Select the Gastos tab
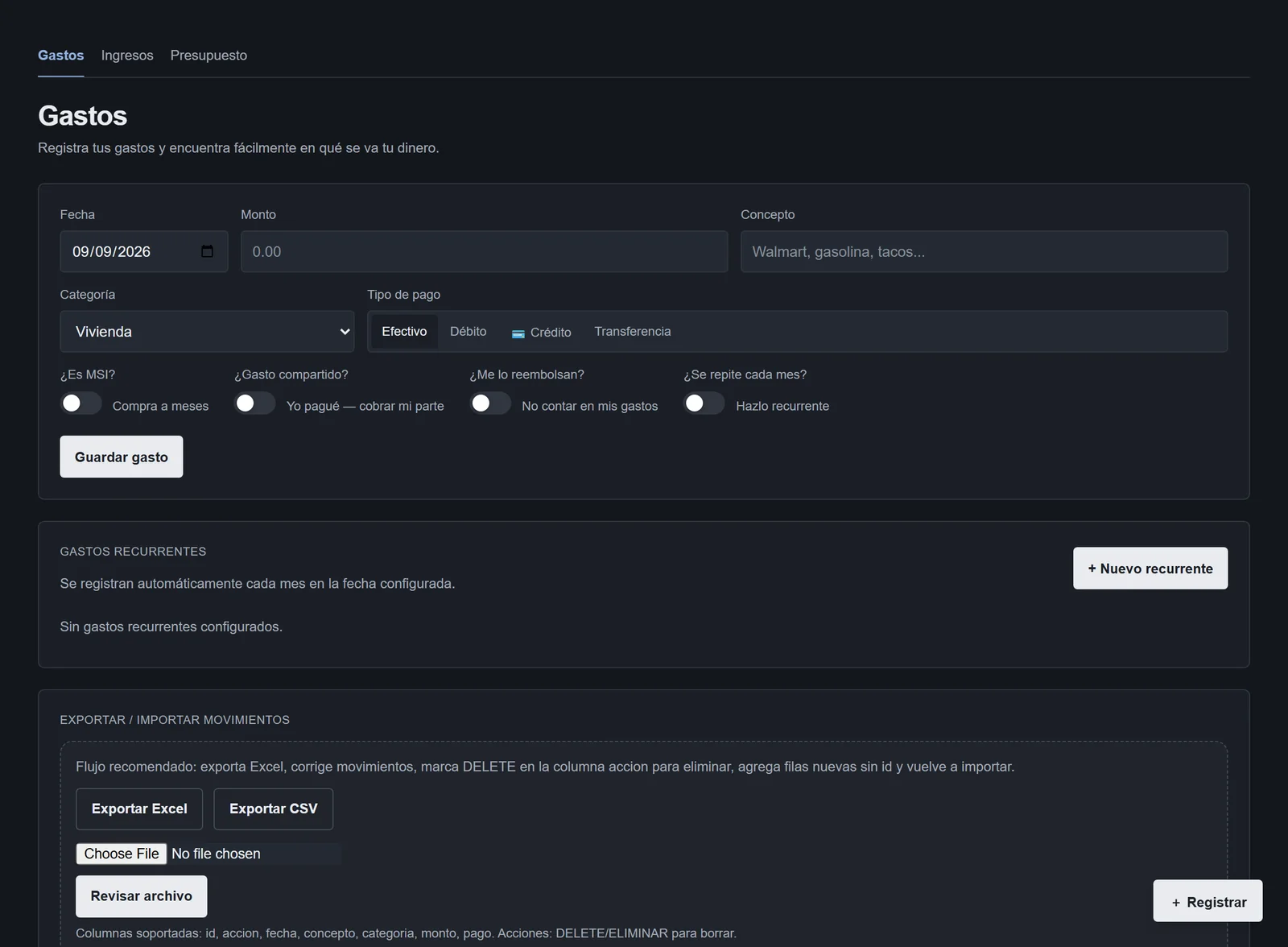 click(61, 56)
